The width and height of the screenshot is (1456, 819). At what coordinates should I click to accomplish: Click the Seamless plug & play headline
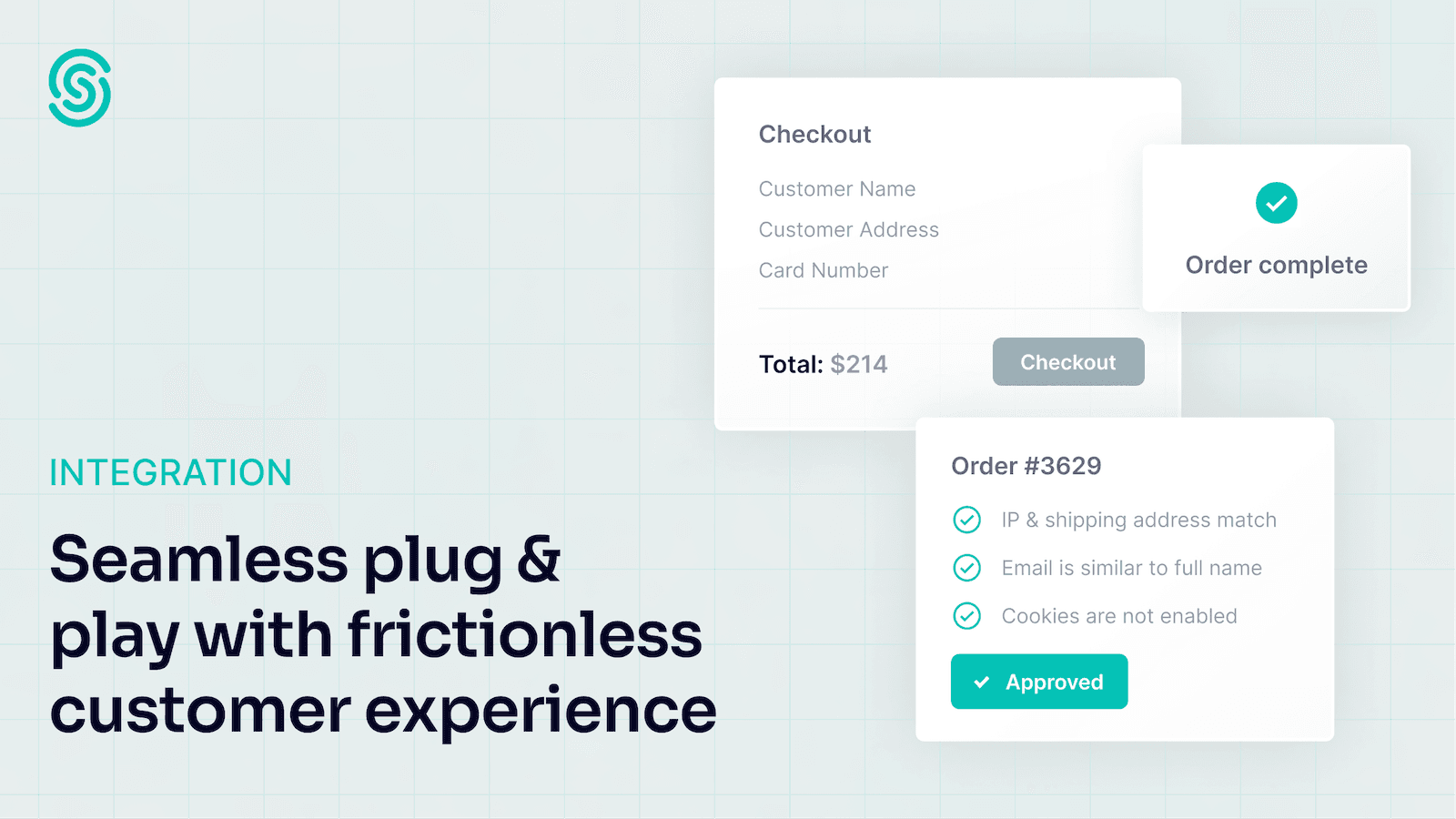(x=383, y=635)
